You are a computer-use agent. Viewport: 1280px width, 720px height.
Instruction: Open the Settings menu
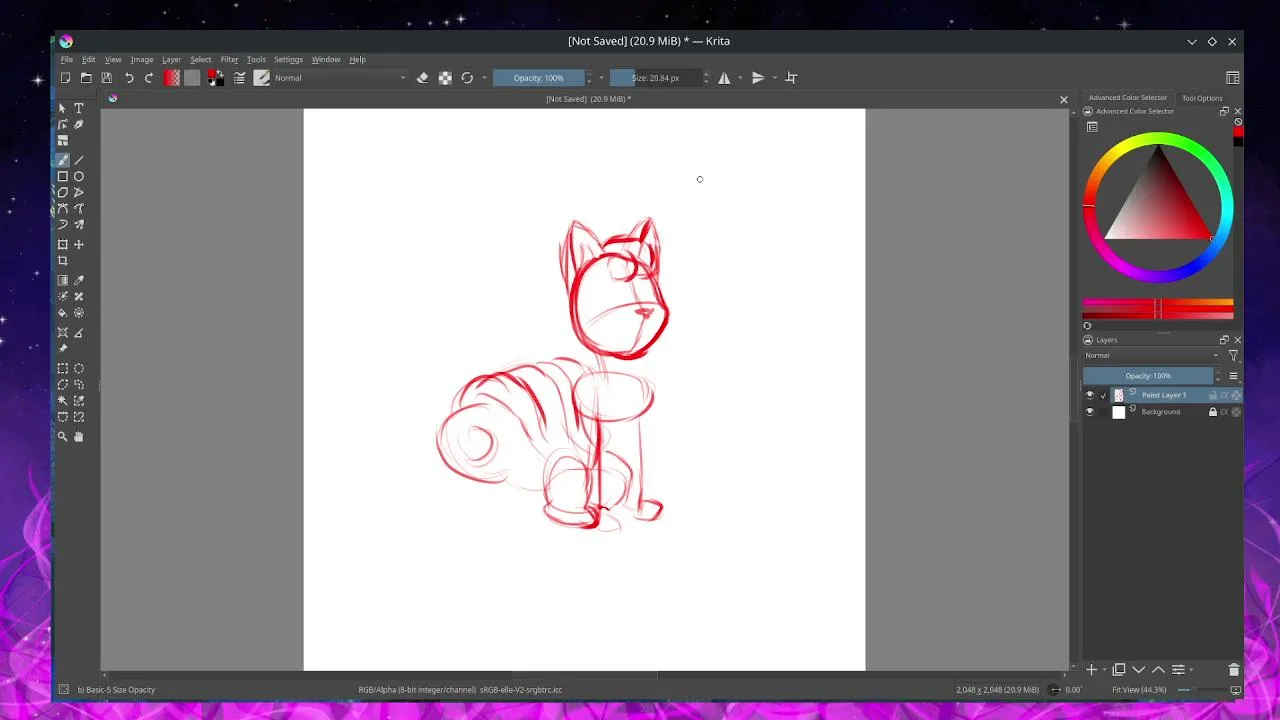point(288,60)
